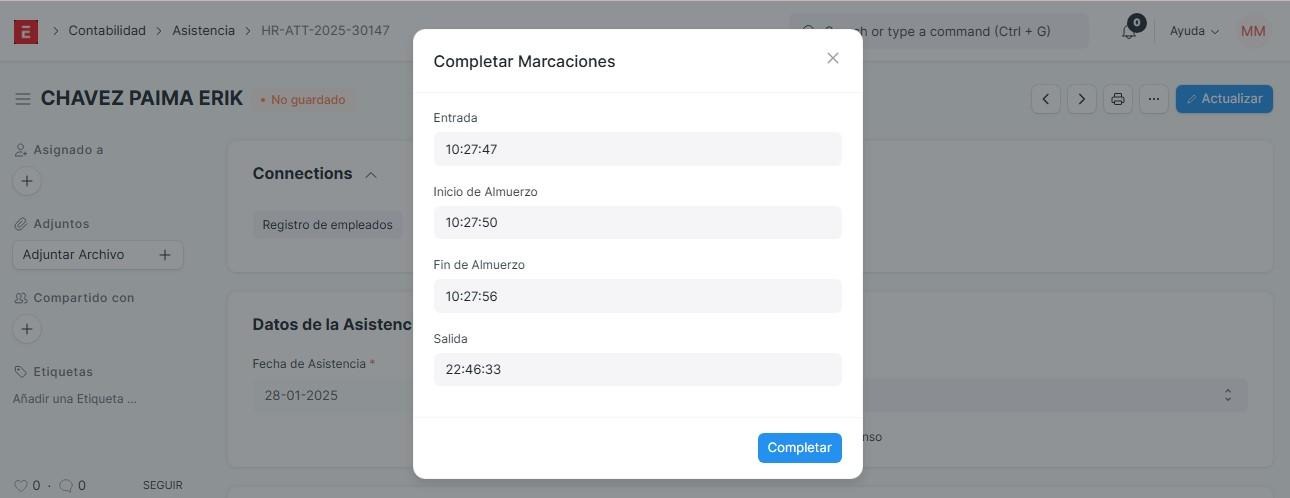Open the MM user avatar menu

[x=1253, y=31]
